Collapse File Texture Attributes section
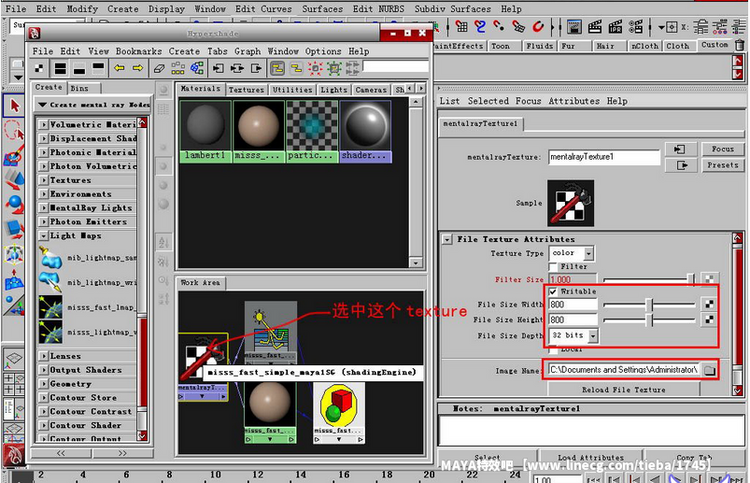The width and height of the screenshot is (750, 483). click(x=447, y=239)
